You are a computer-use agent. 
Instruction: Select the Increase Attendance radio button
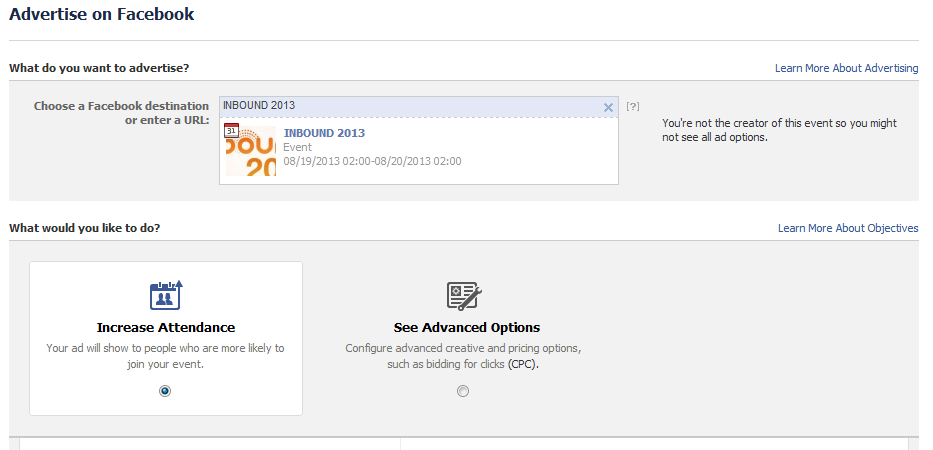[165, 391]
